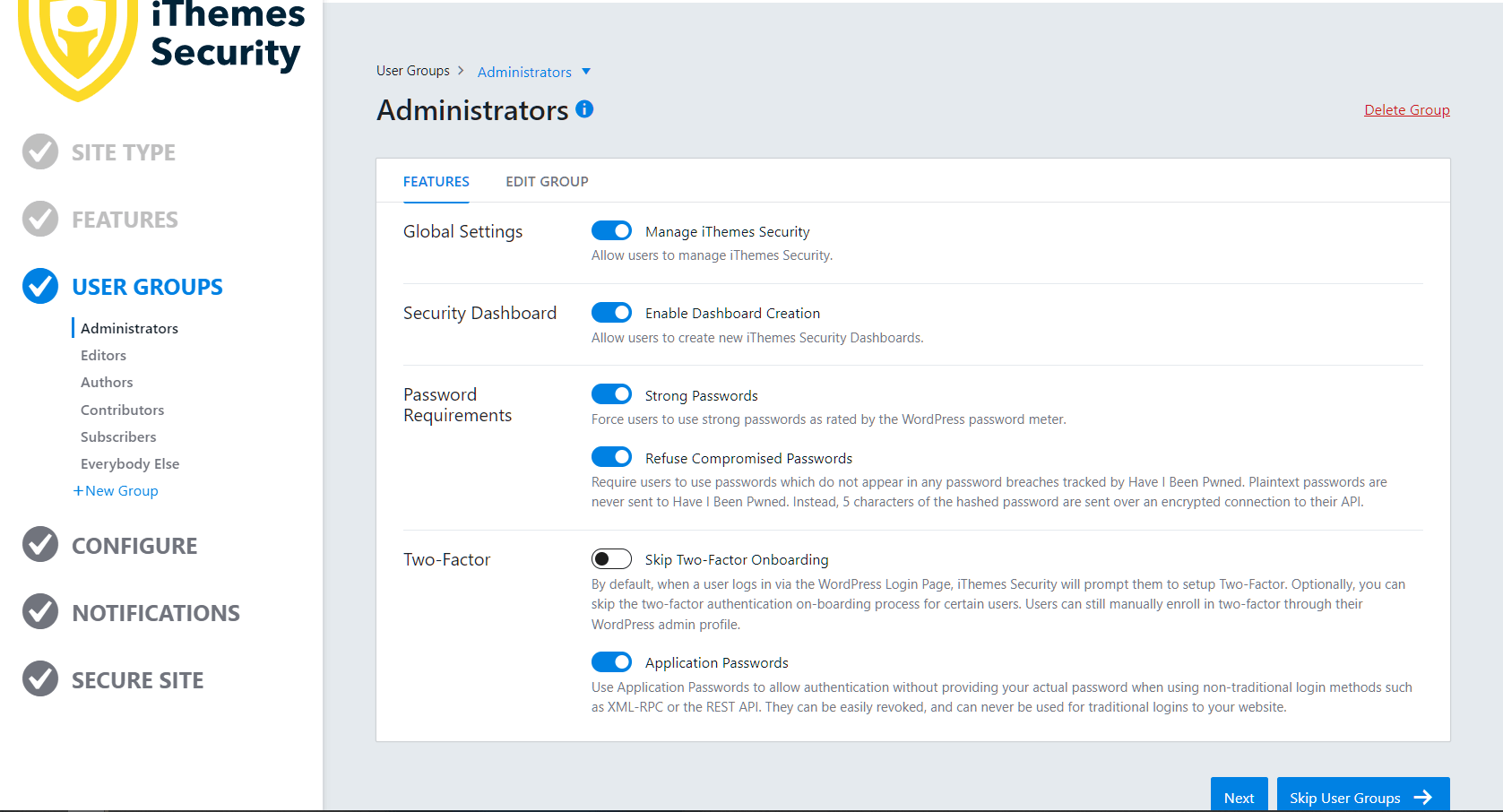Go to the Secure Site step
Screen dimensions: 1503x812
(137, 680)
